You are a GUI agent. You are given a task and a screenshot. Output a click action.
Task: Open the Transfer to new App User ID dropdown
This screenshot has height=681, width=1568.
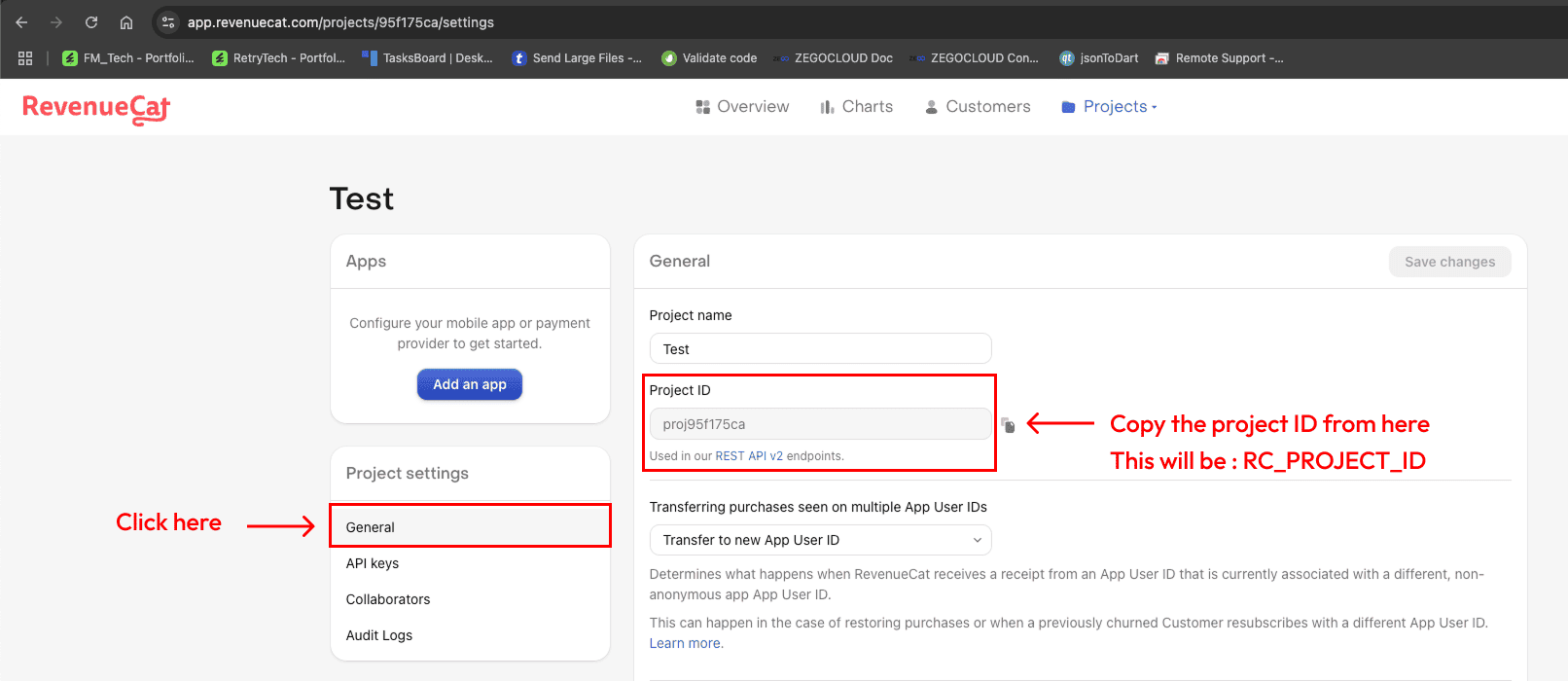(820, 540)
